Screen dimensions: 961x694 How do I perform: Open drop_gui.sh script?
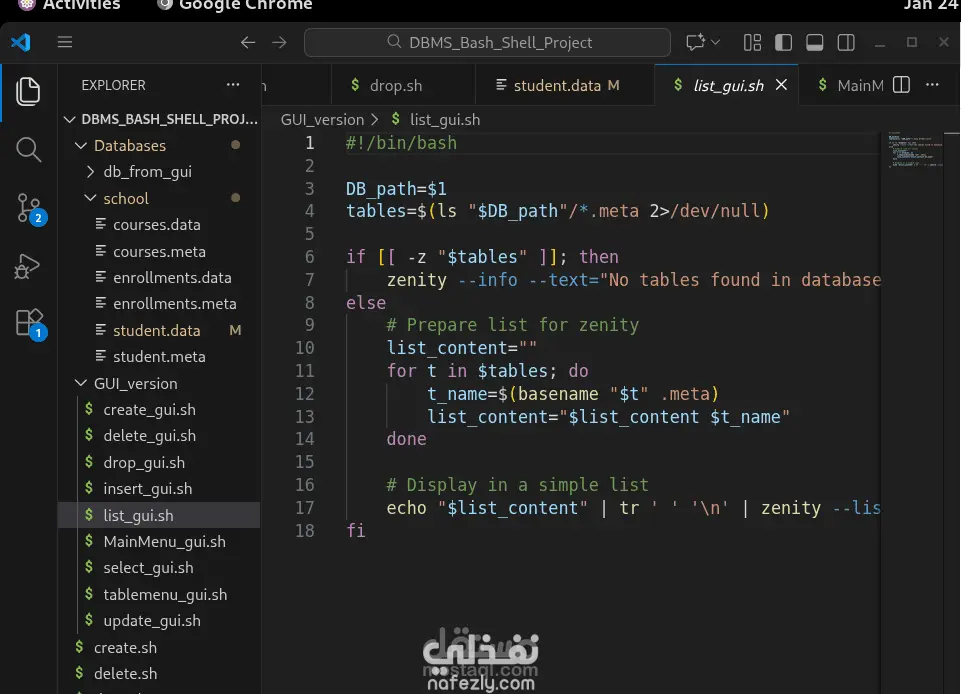[161, 462]
